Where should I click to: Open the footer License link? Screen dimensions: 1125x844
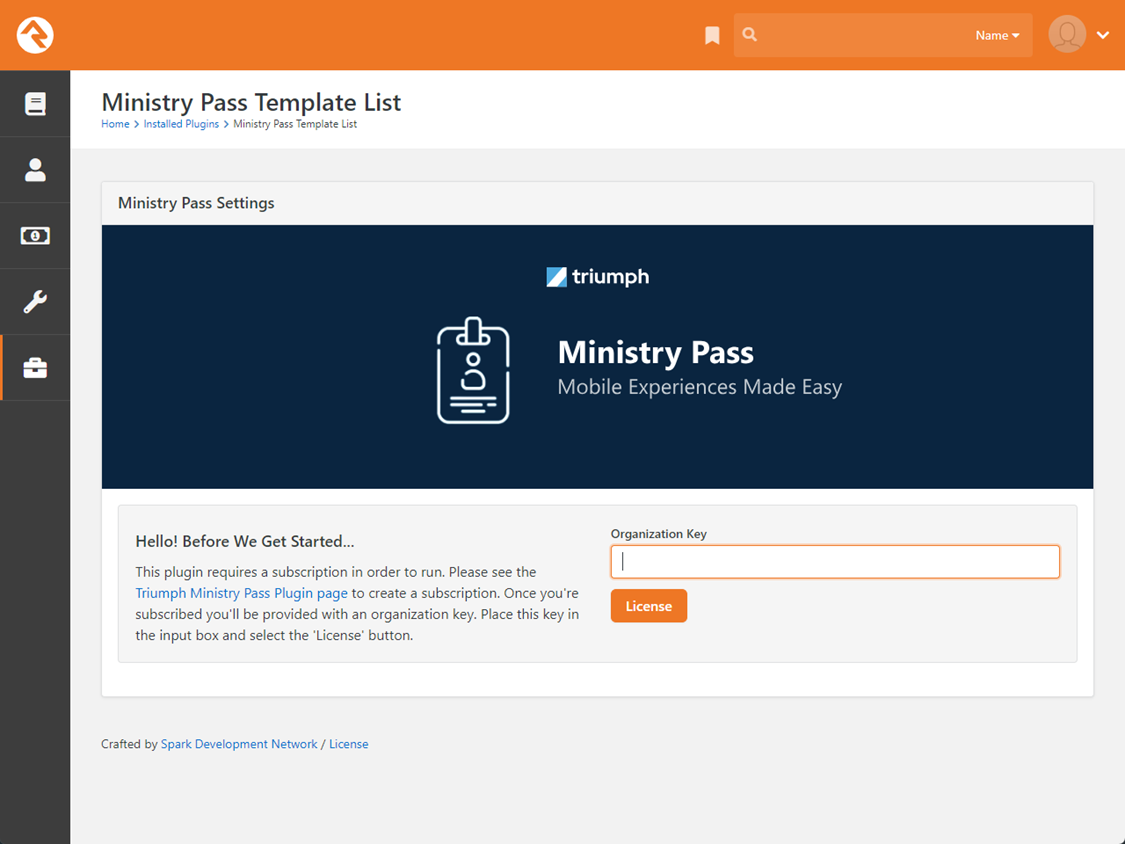point(349,744)
